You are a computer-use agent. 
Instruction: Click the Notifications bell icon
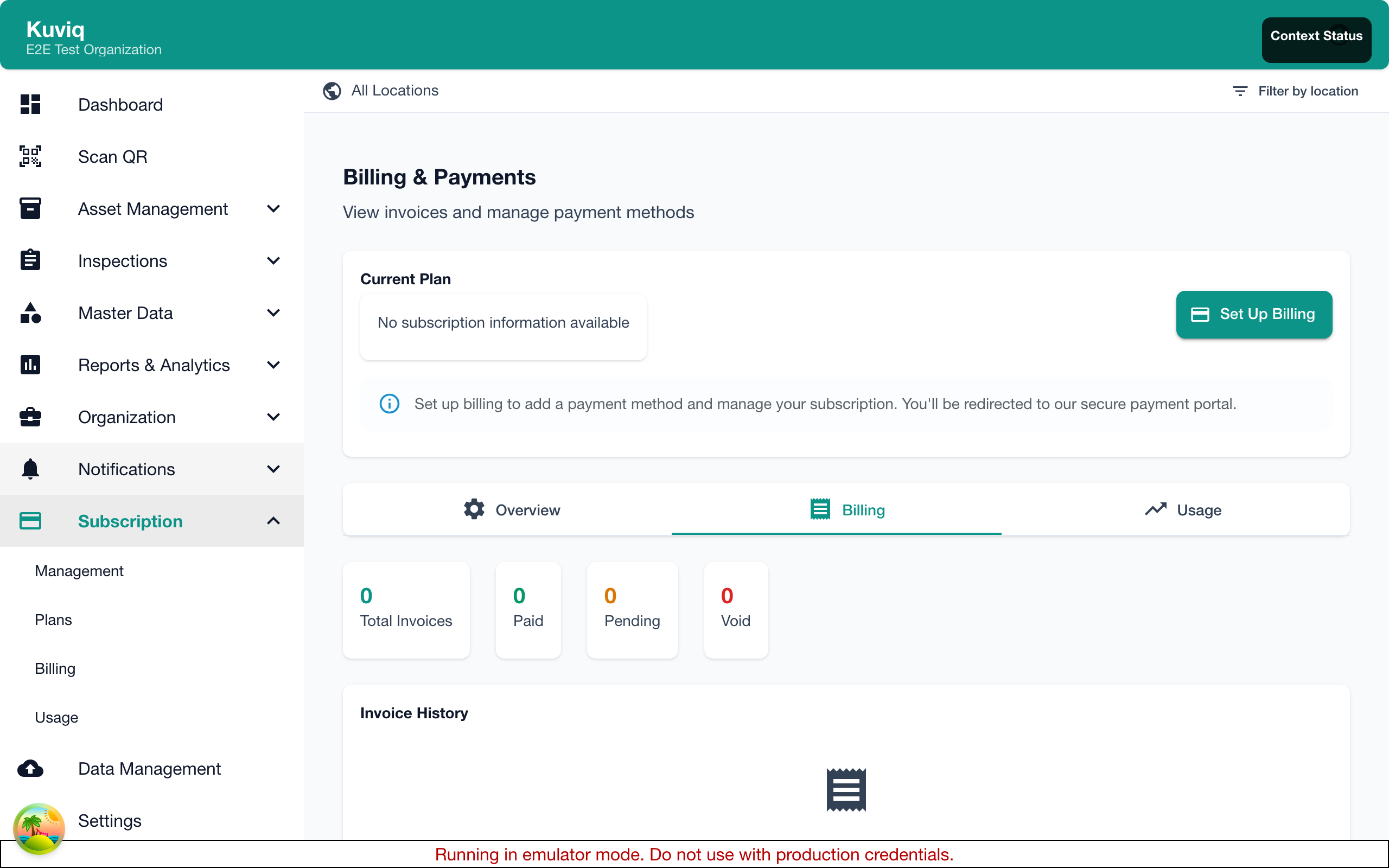(x=30, y=469)
